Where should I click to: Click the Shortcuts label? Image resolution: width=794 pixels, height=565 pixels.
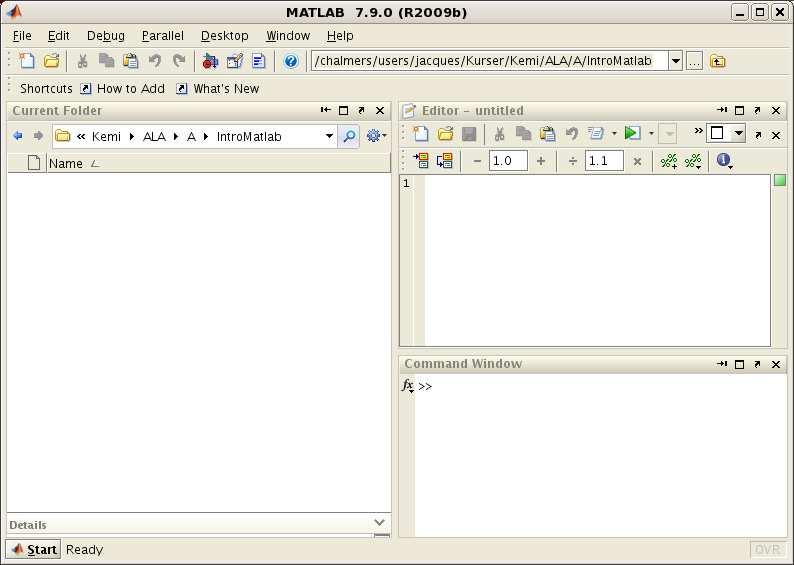point(46,89)
